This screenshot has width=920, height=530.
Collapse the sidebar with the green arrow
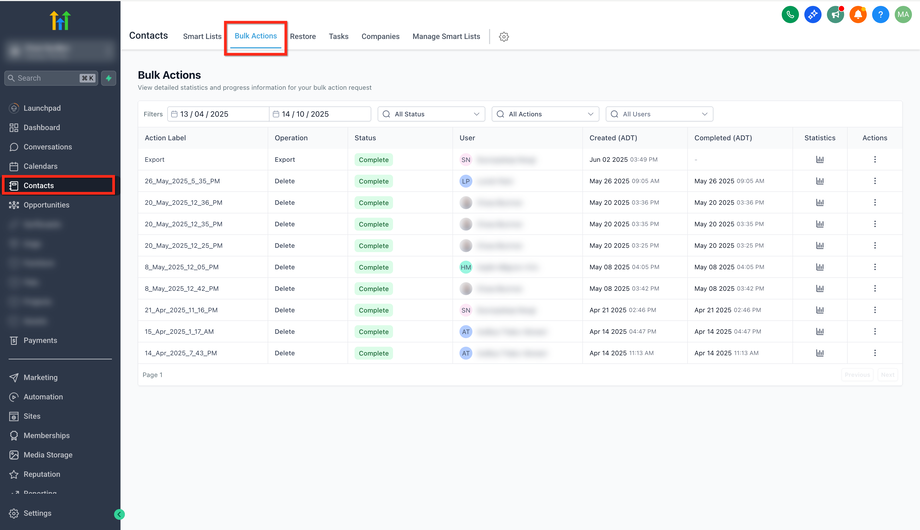click(x=119, y=514)
